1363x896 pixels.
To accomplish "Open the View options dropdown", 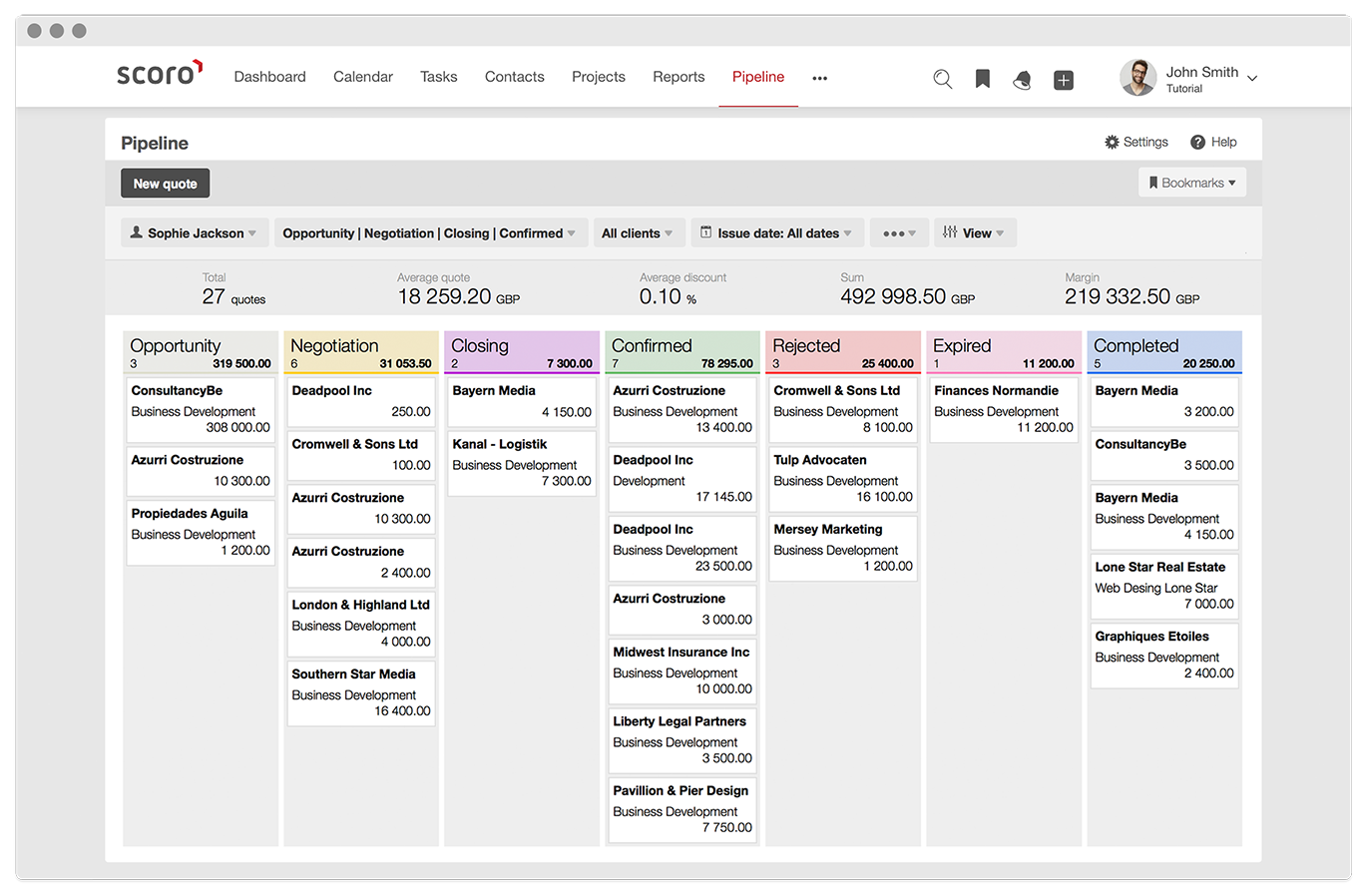I will point(975,233).
